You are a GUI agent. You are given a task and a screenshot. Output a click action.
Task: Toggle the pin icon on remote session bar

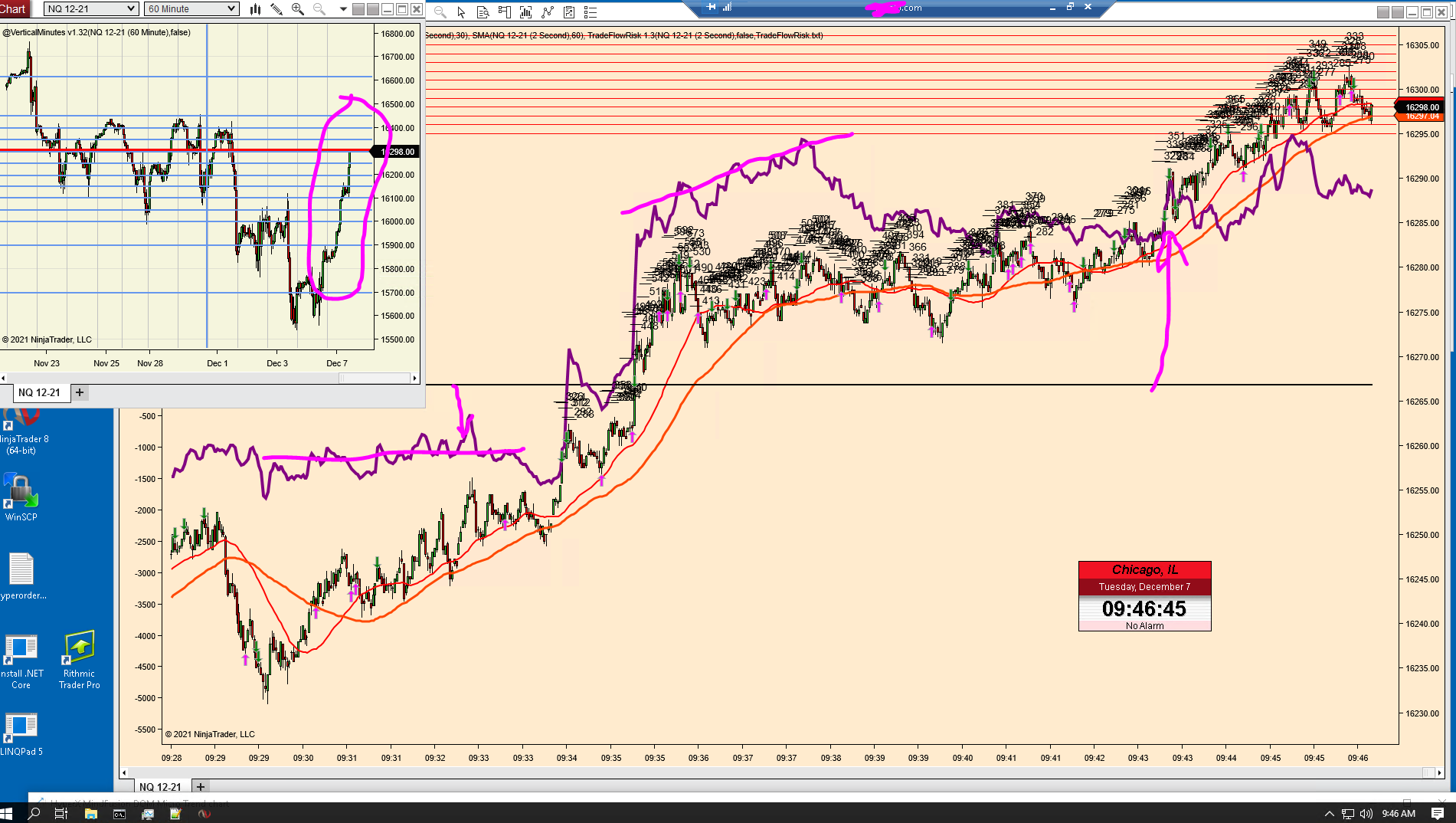(x=712, y=7)
